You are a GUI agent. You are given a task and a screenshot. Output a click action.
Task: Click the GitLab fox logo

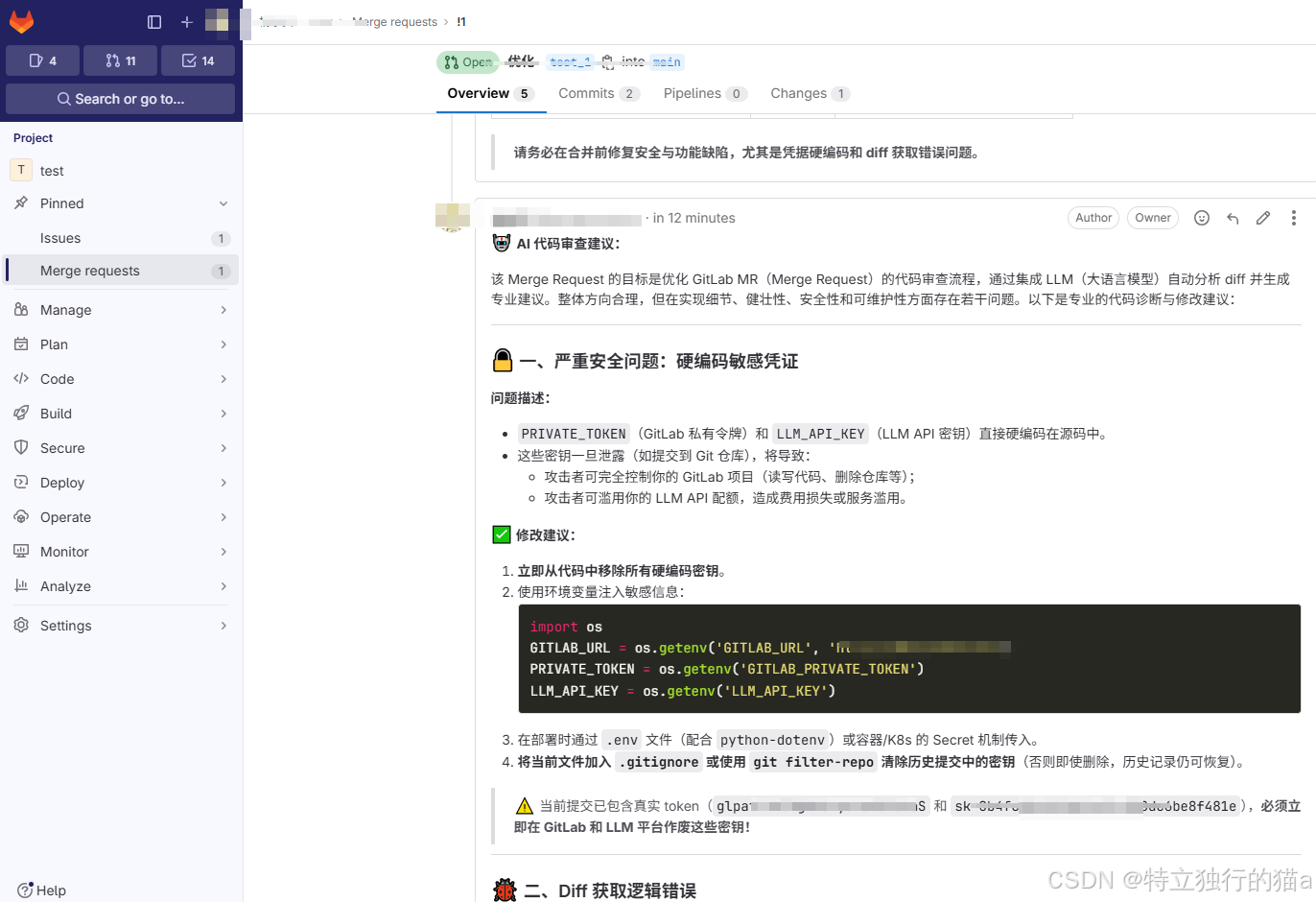(21, 21)
